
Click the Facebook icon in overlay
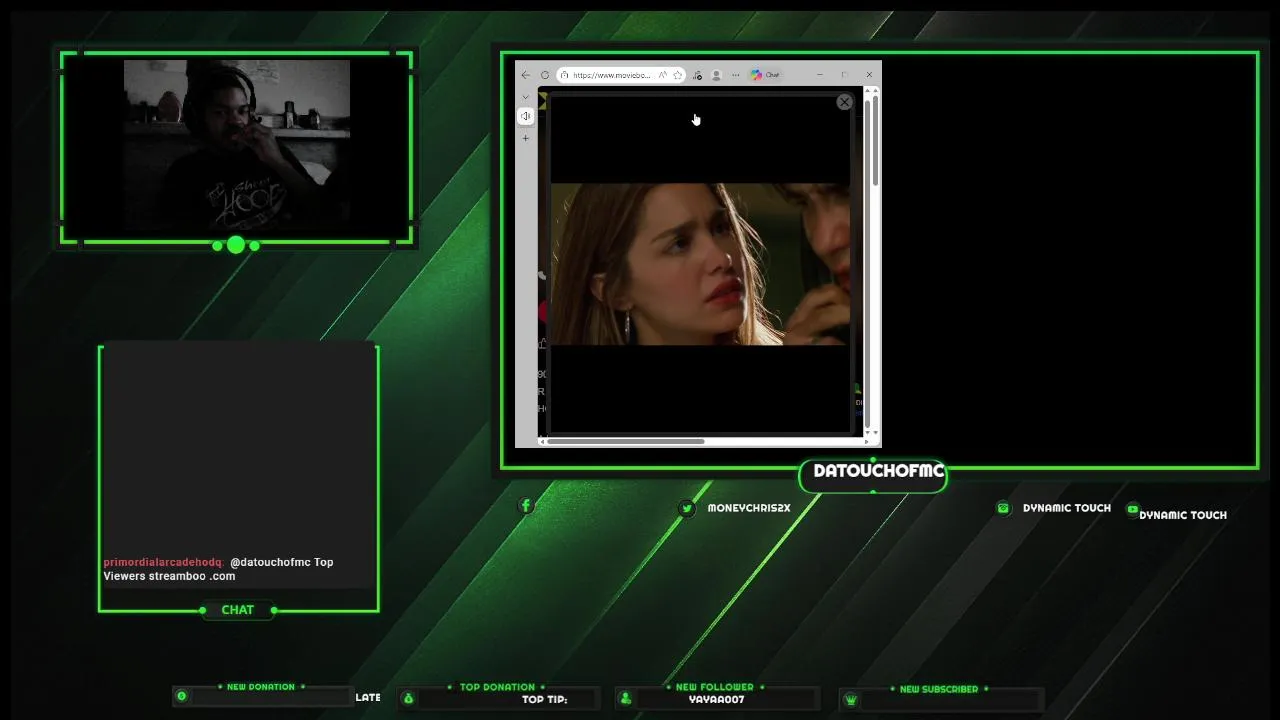click(526, 506)
